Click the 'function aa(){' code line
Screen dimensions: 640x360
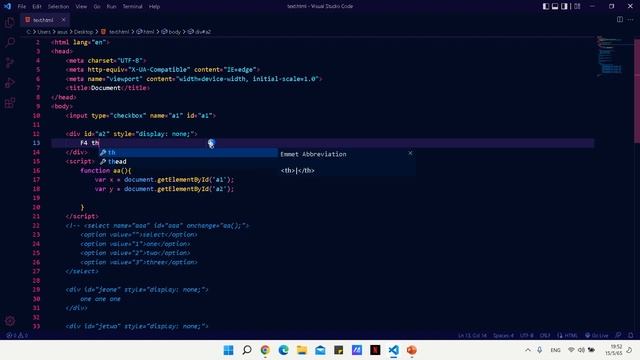(106, 171)
